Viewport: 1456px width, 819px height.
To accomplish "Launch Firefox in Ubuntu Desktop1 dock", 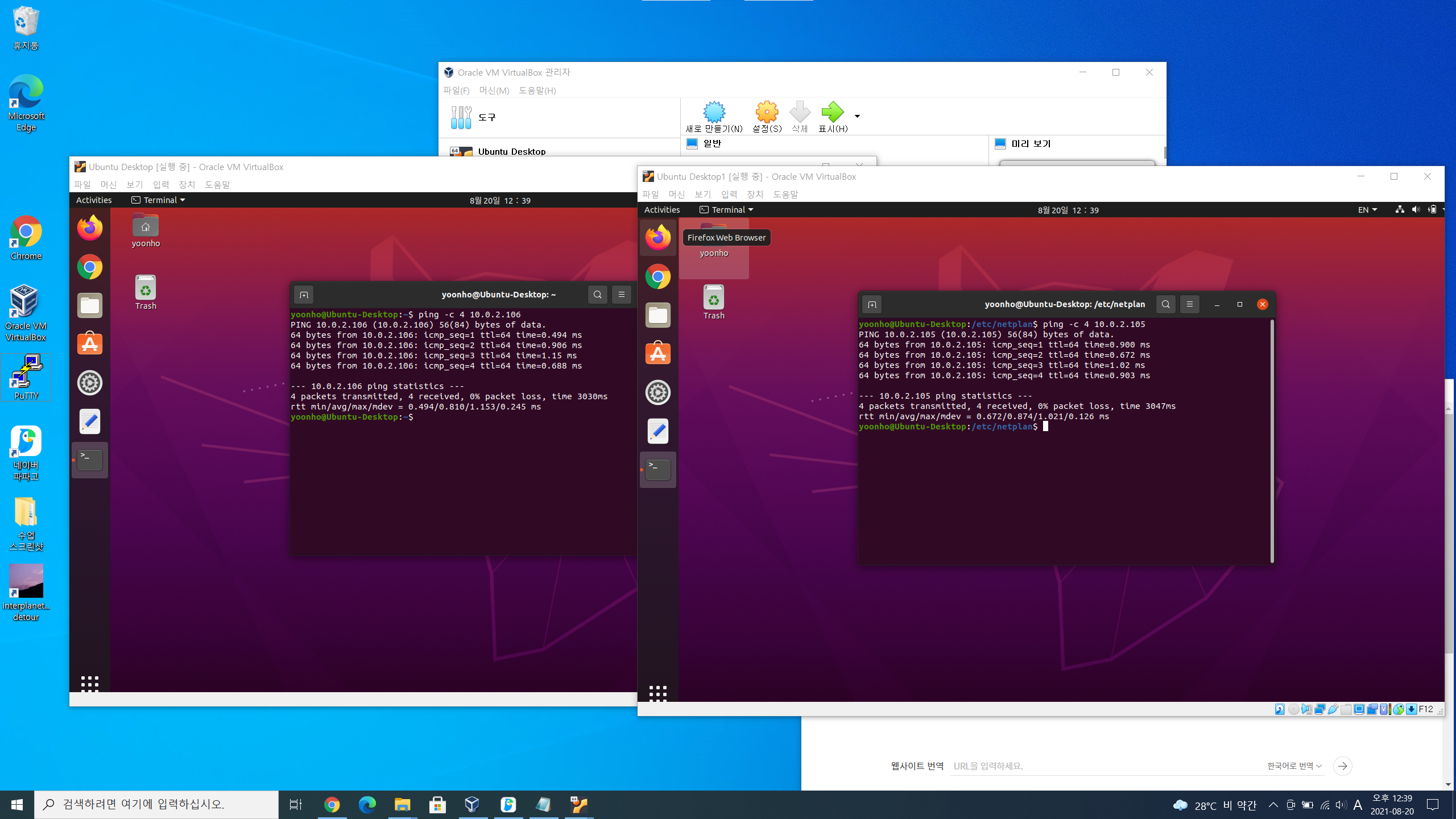I will click(x=658, y=238).
